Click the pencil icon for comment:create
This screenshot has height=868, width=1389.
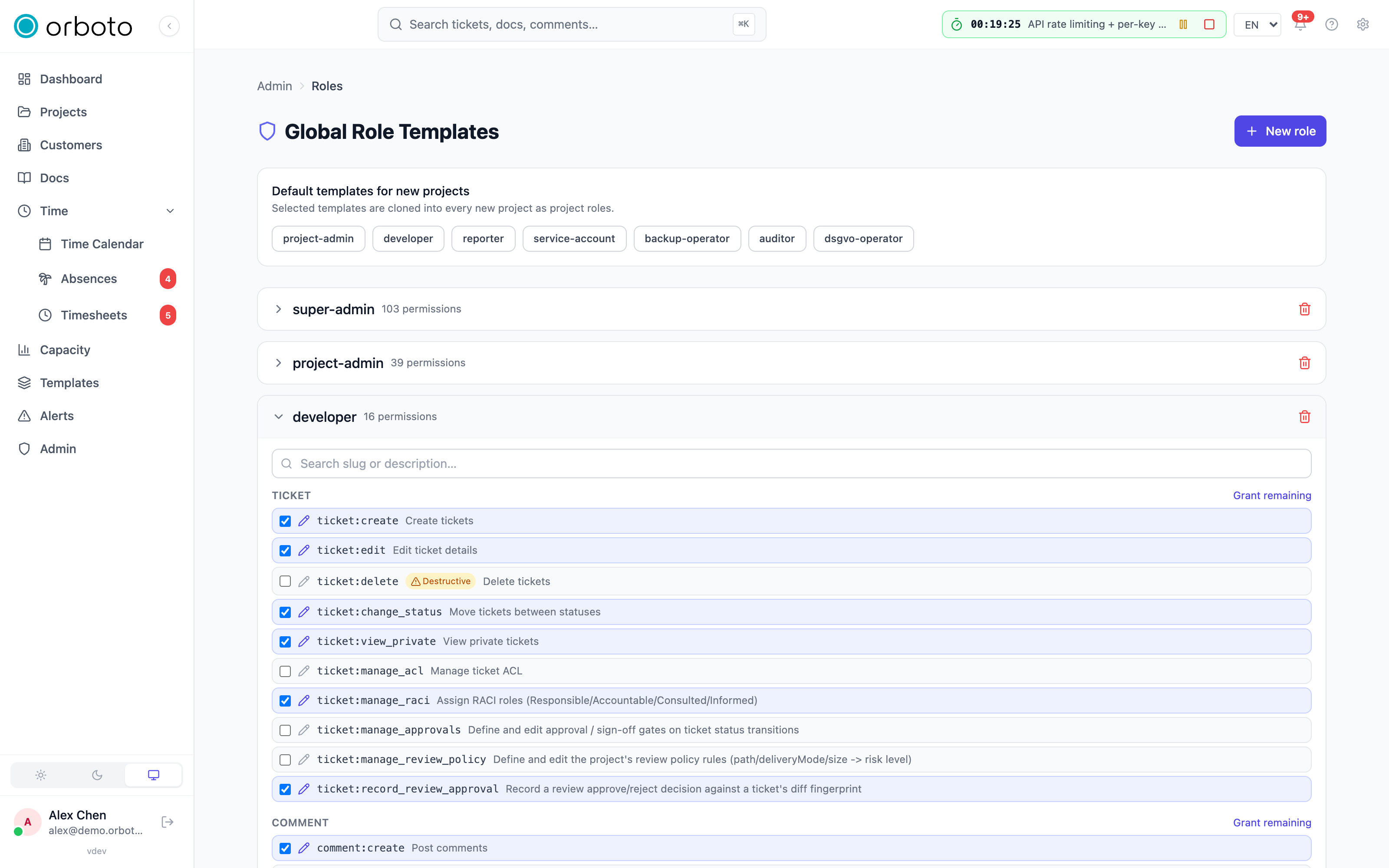(304, 848)
